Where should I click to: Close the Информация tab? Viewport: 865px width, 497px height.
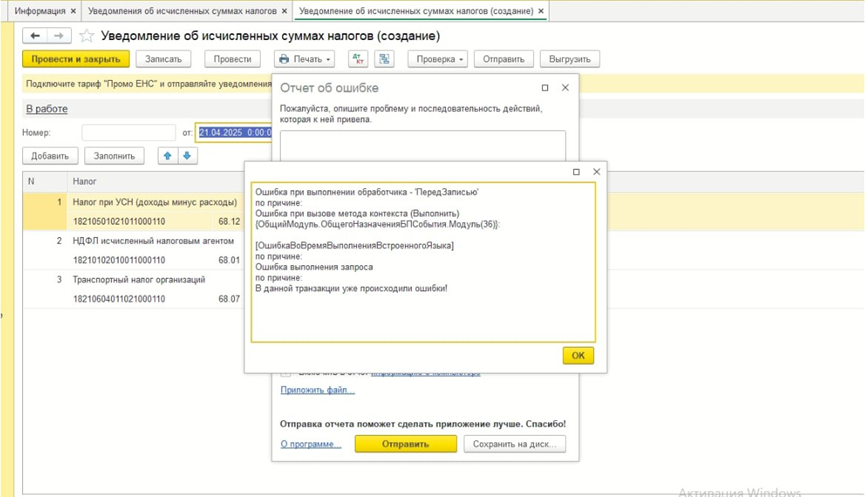[73, 11]
